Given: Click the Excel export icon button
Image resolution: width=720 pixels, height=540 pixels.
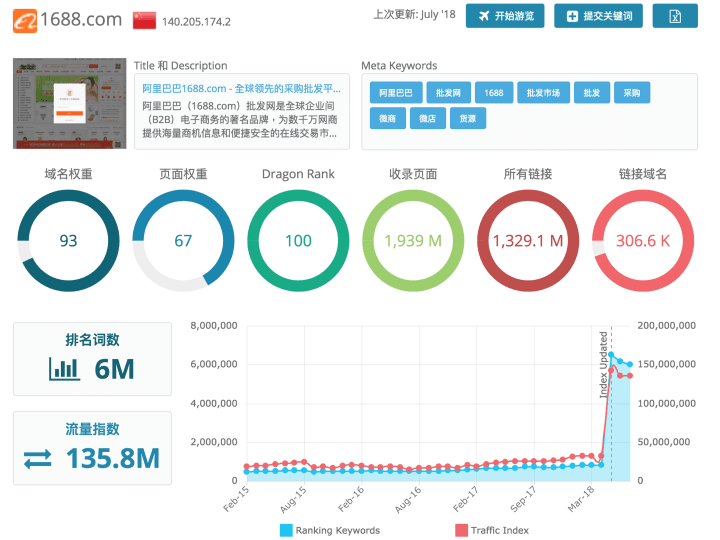Looking at the screenshot, I should (675, 16).
